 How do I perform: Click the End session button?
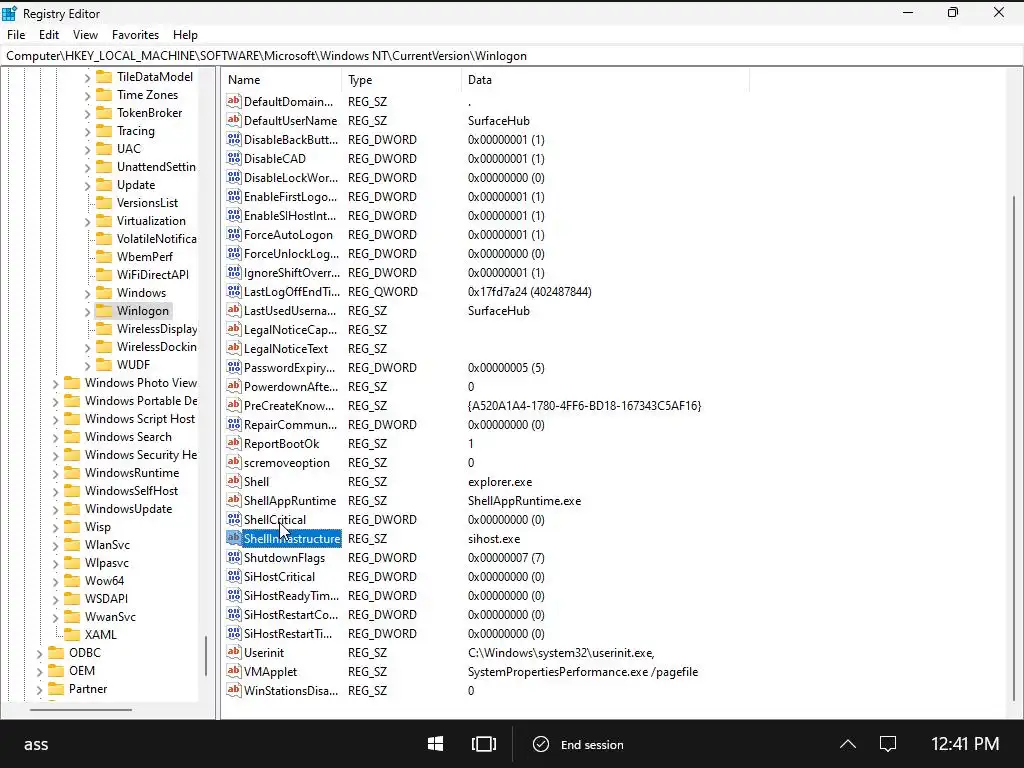579,744
